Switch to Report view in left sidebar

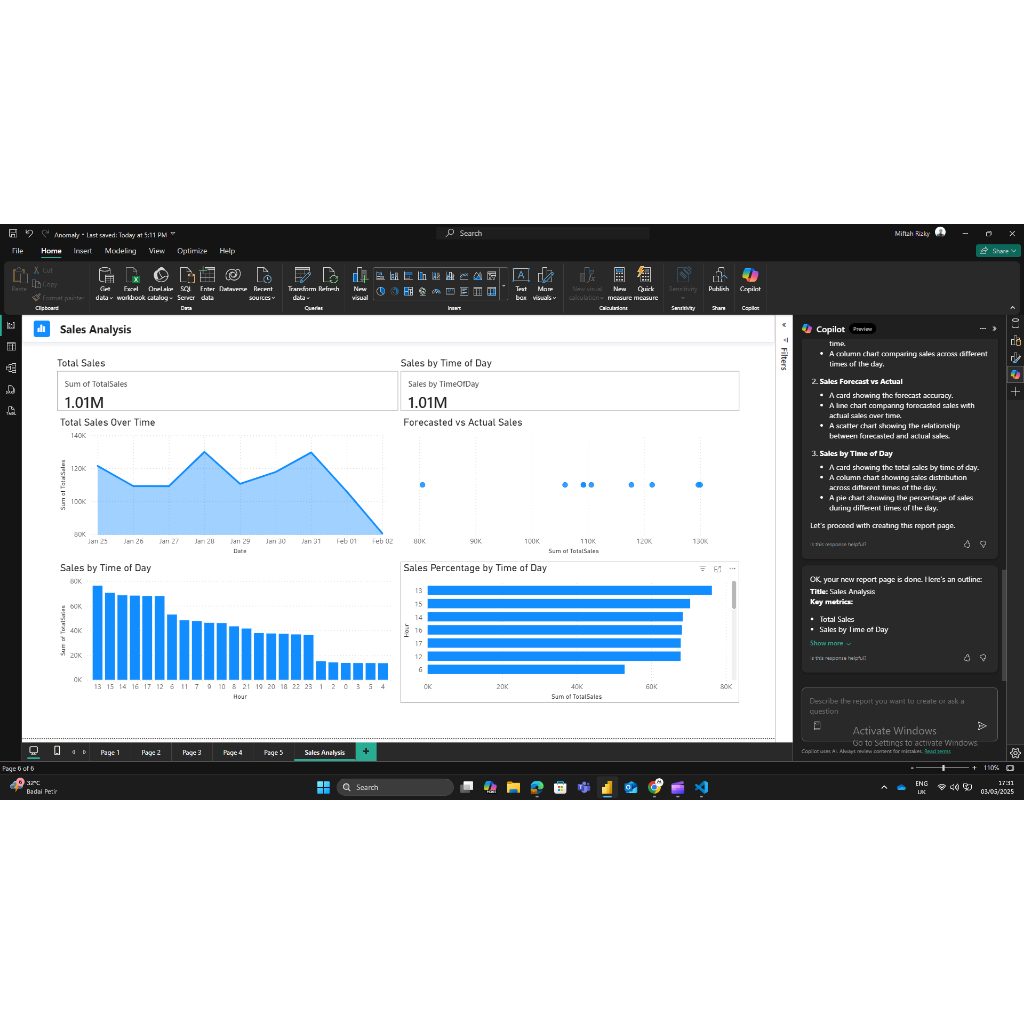(x=11, y=325)
